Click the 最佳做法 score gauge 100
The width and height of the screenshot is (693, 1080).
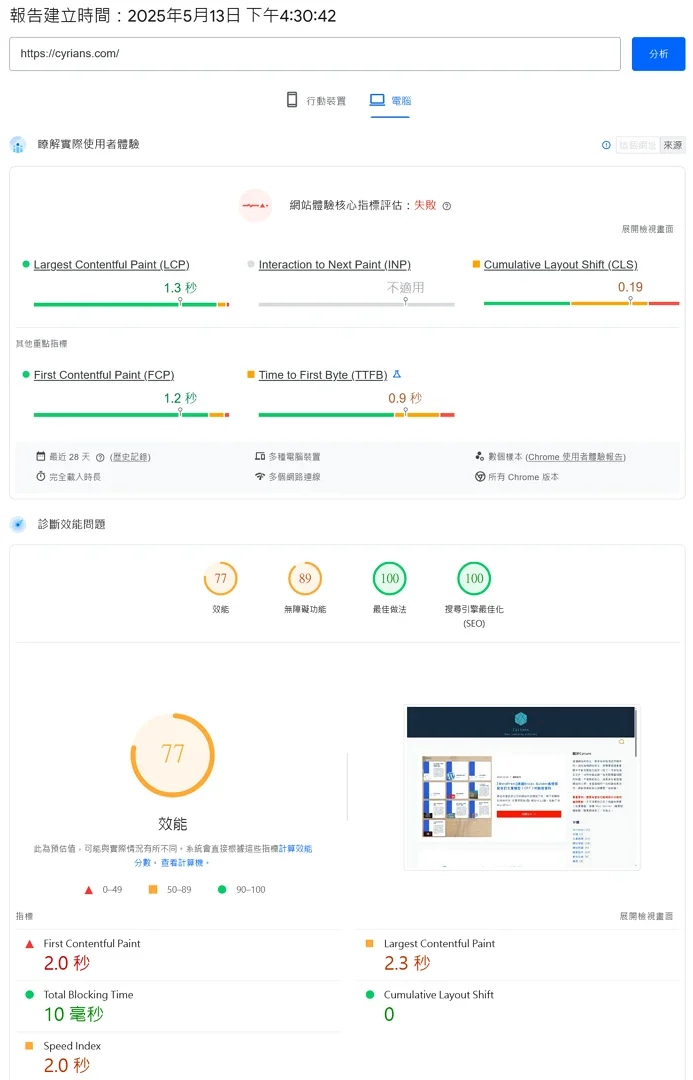tap(389, 579)
